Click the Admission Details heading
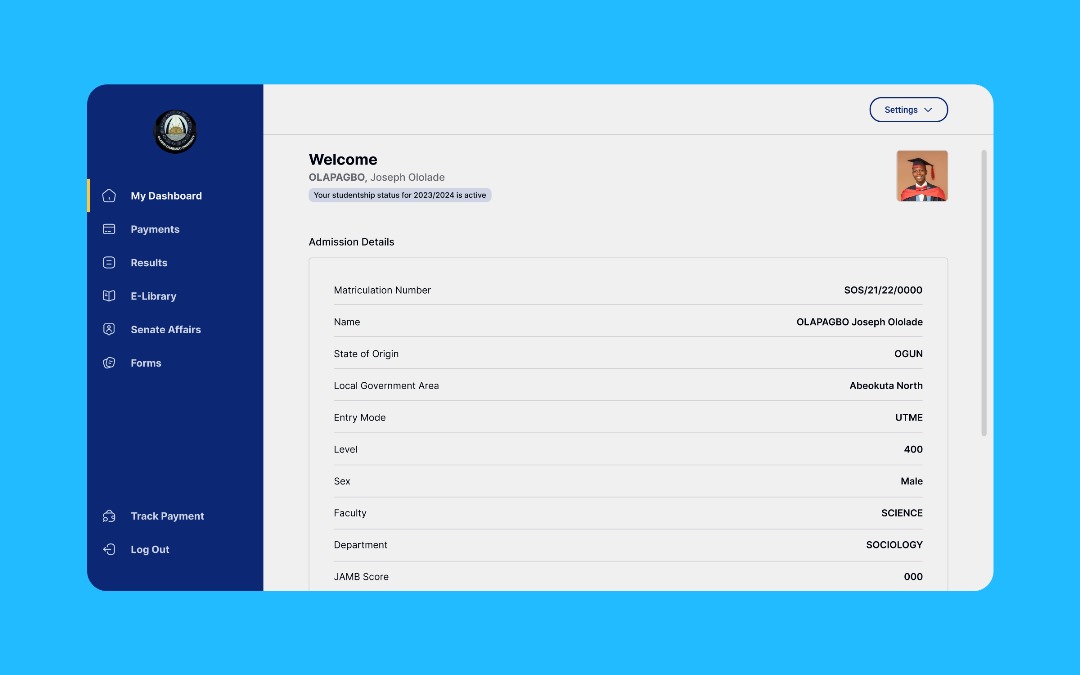Screen dimensions: 1080x675 point(351,242)
